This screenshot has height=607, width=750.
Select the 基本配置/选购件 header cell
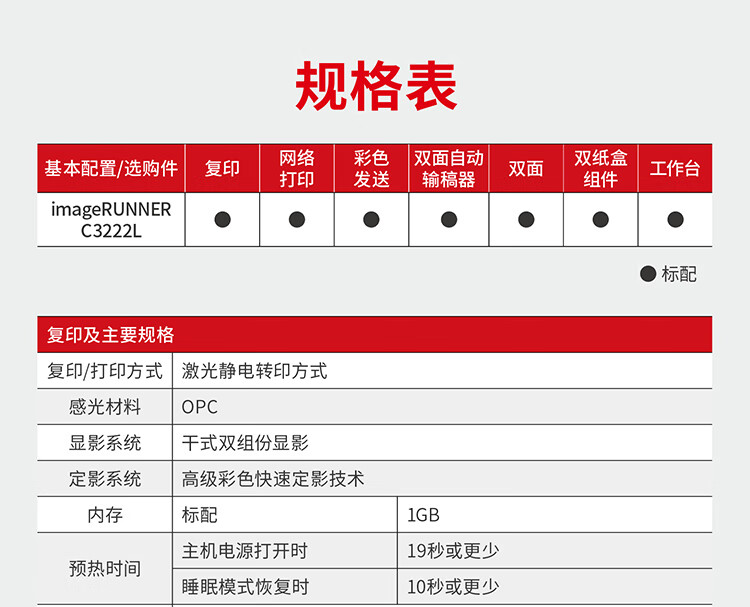(x=111, y=168)
